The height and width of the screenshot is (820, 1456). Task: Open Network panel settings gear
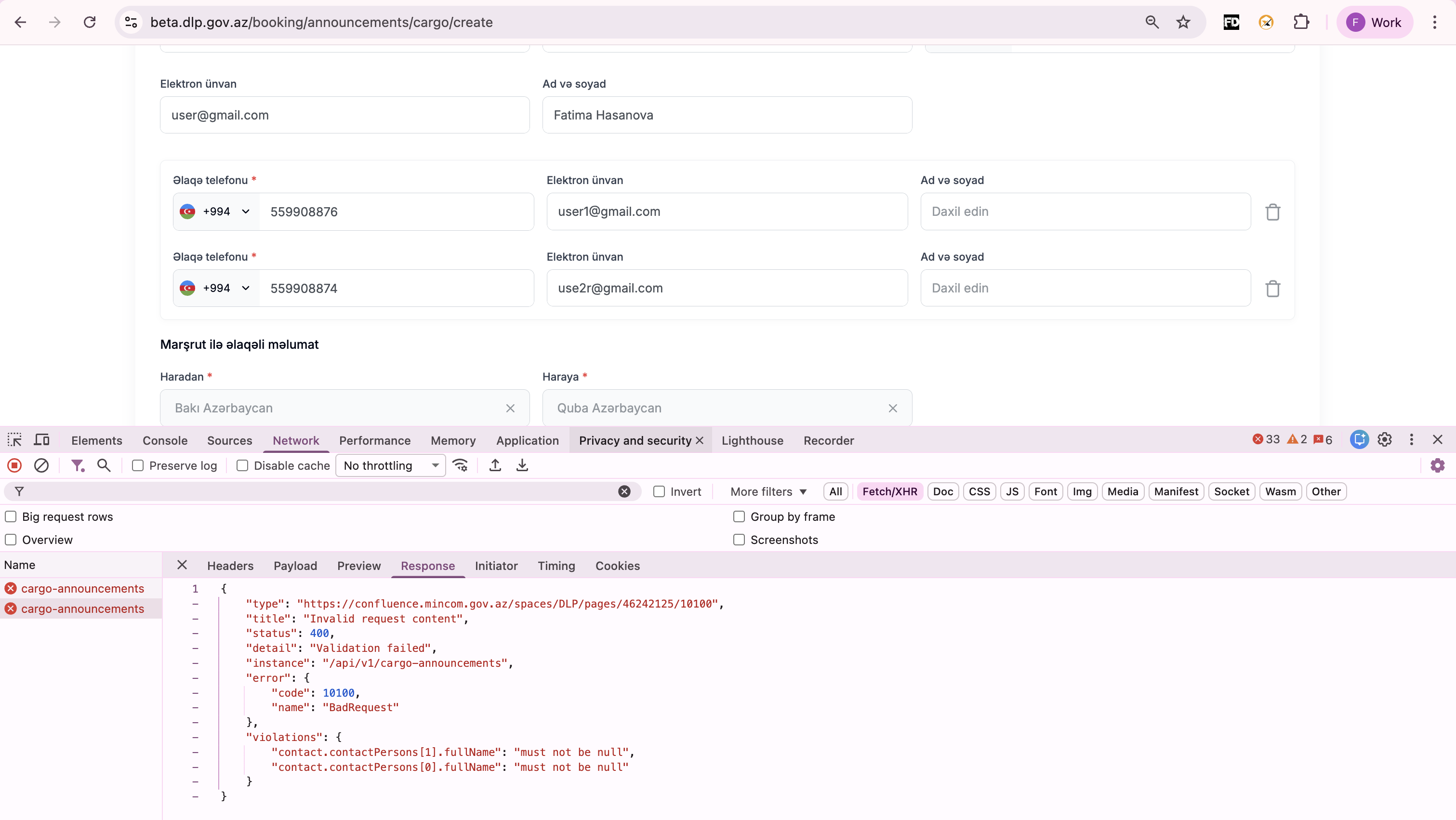click(x=1437, y=466)
